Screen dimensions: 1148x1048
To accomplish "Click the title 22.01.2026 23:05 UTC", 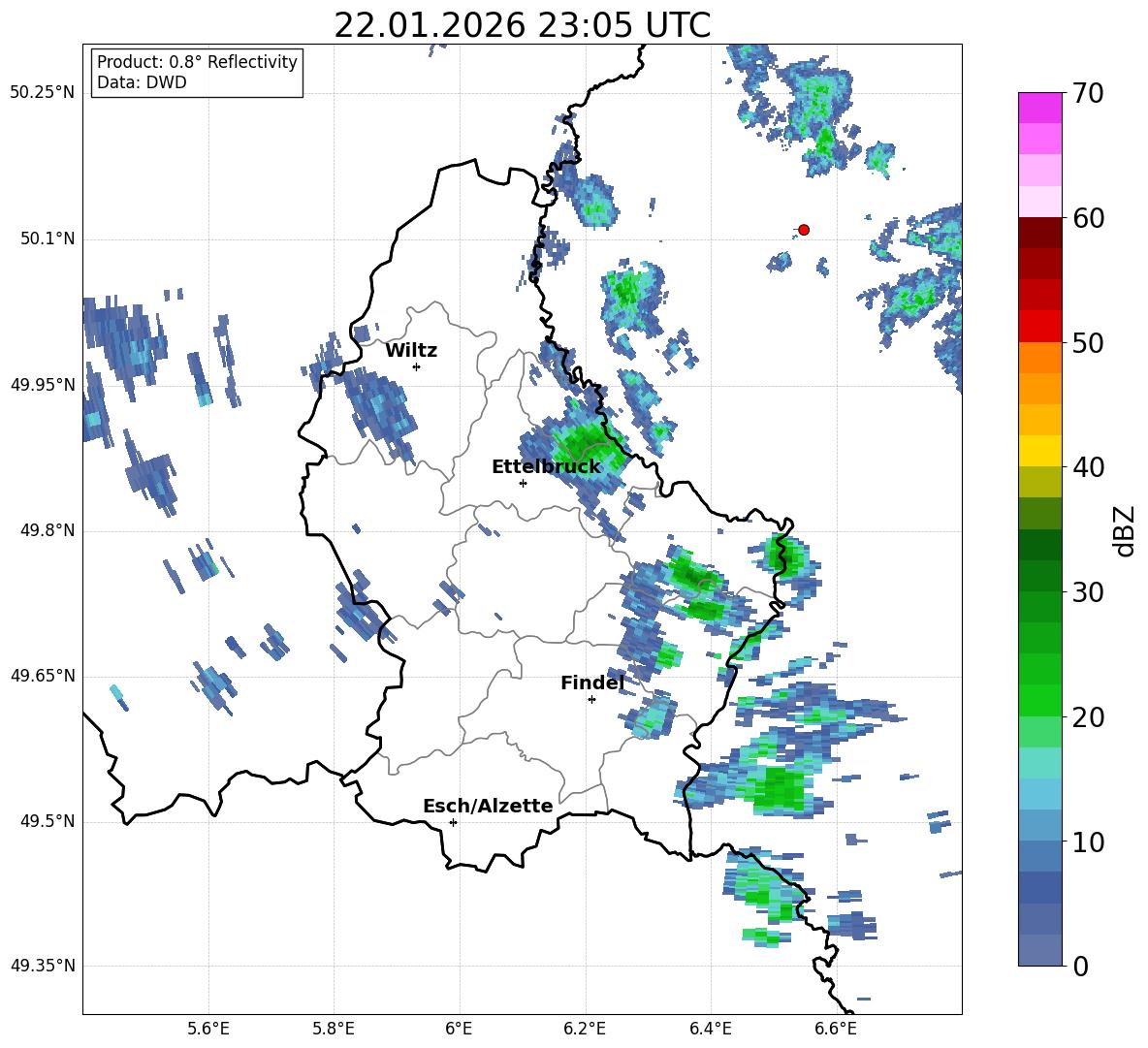I will click(522, 26).
